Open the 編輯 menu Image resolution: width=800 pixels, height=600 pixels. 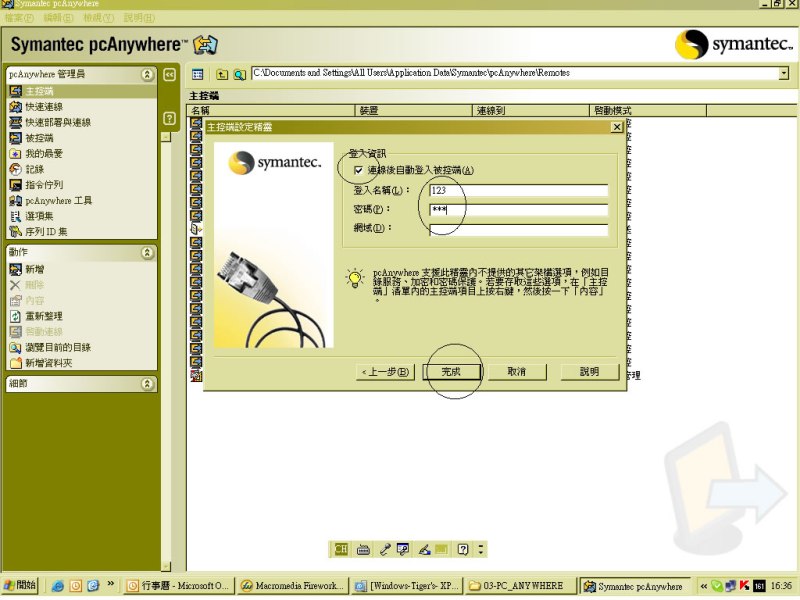coord(58,18)
